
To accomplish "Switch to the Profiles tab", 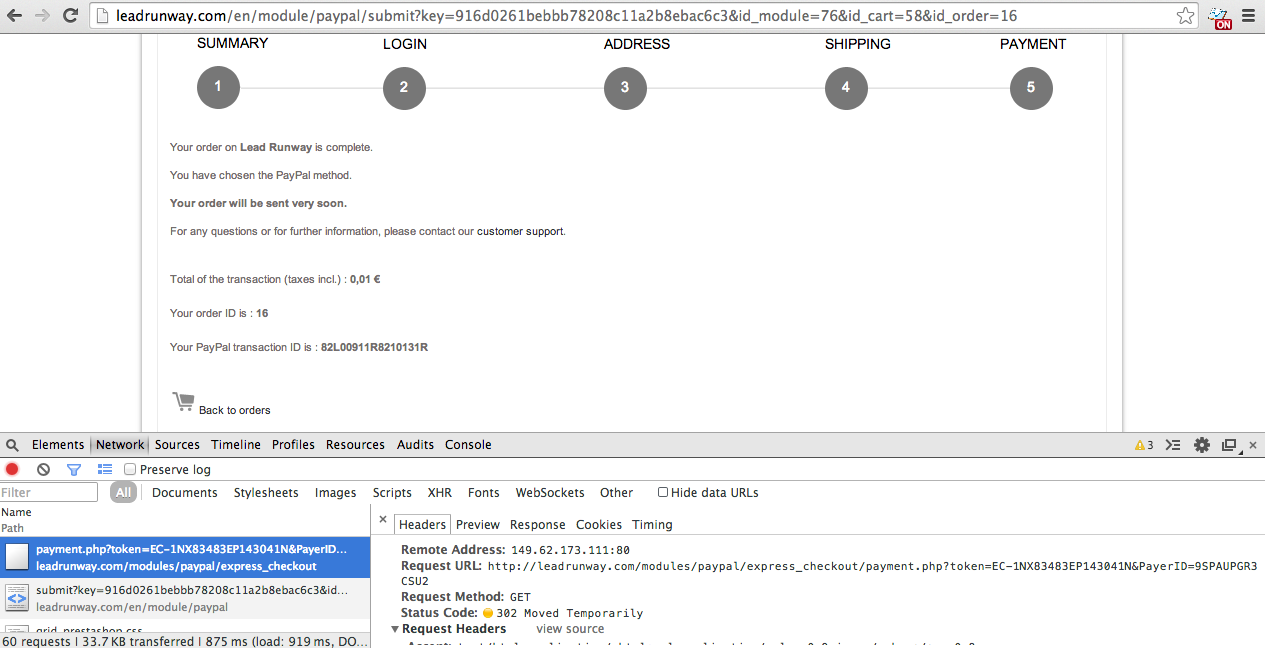I will click(x=293, y=445).
